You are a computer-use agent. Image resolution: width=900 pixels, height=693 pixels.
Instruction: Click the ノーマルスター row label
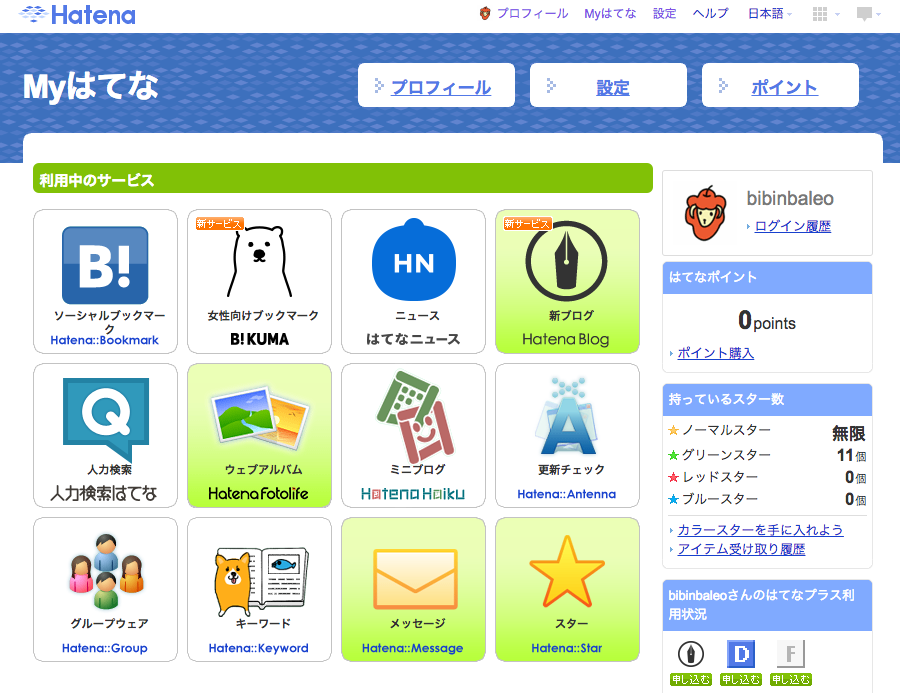pos(726,431)
